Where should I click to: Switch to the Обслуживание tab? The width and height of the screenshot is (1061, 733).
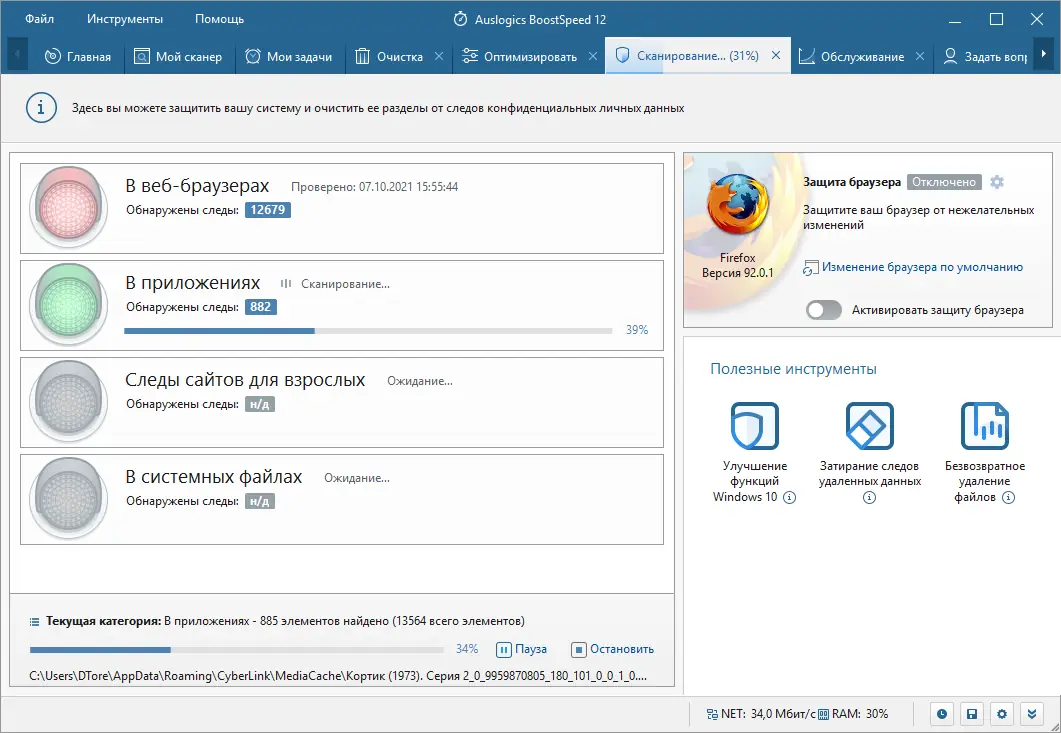(x=852, y=56)
